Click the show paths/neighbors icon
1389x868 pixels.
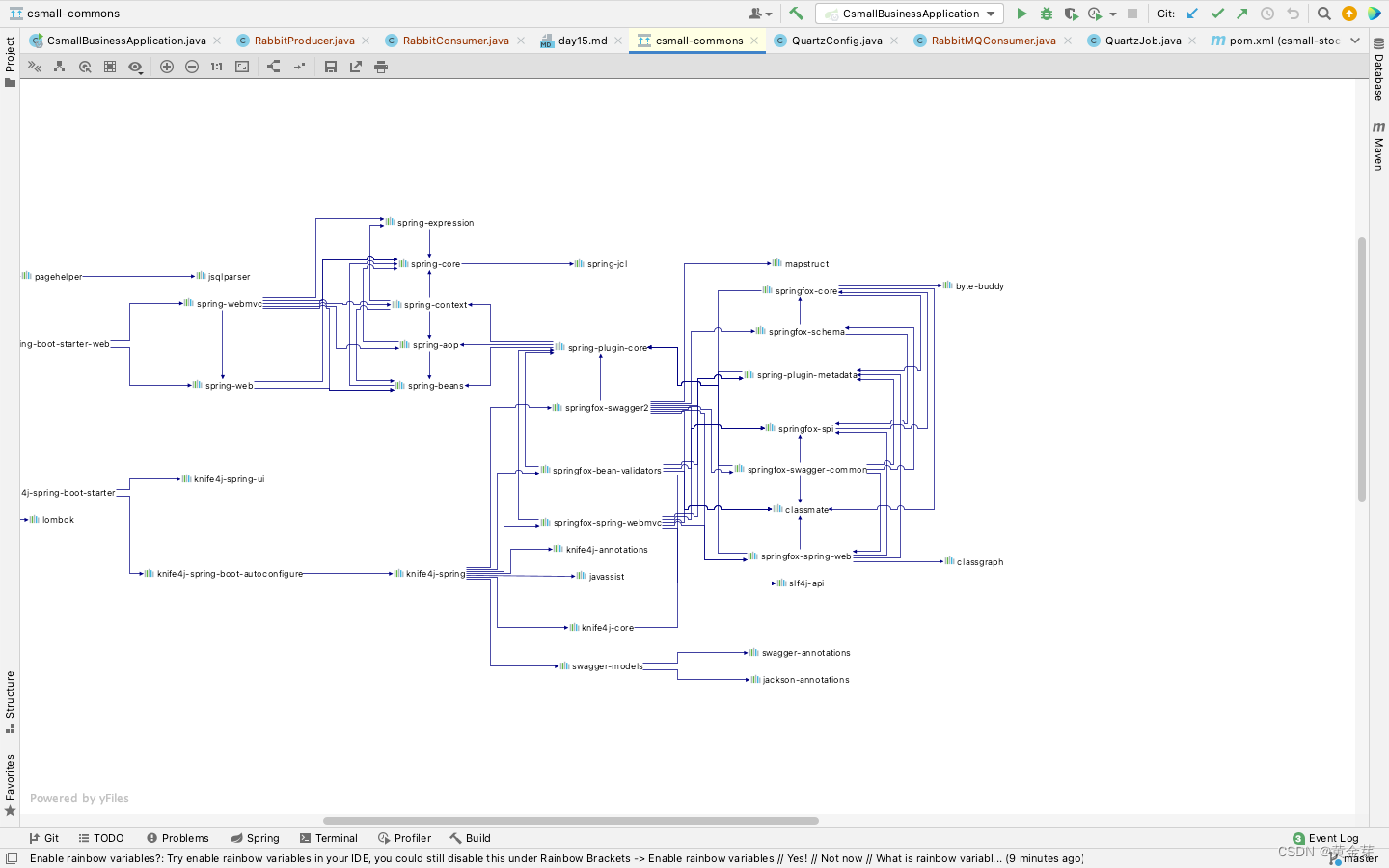coord(60,67)
